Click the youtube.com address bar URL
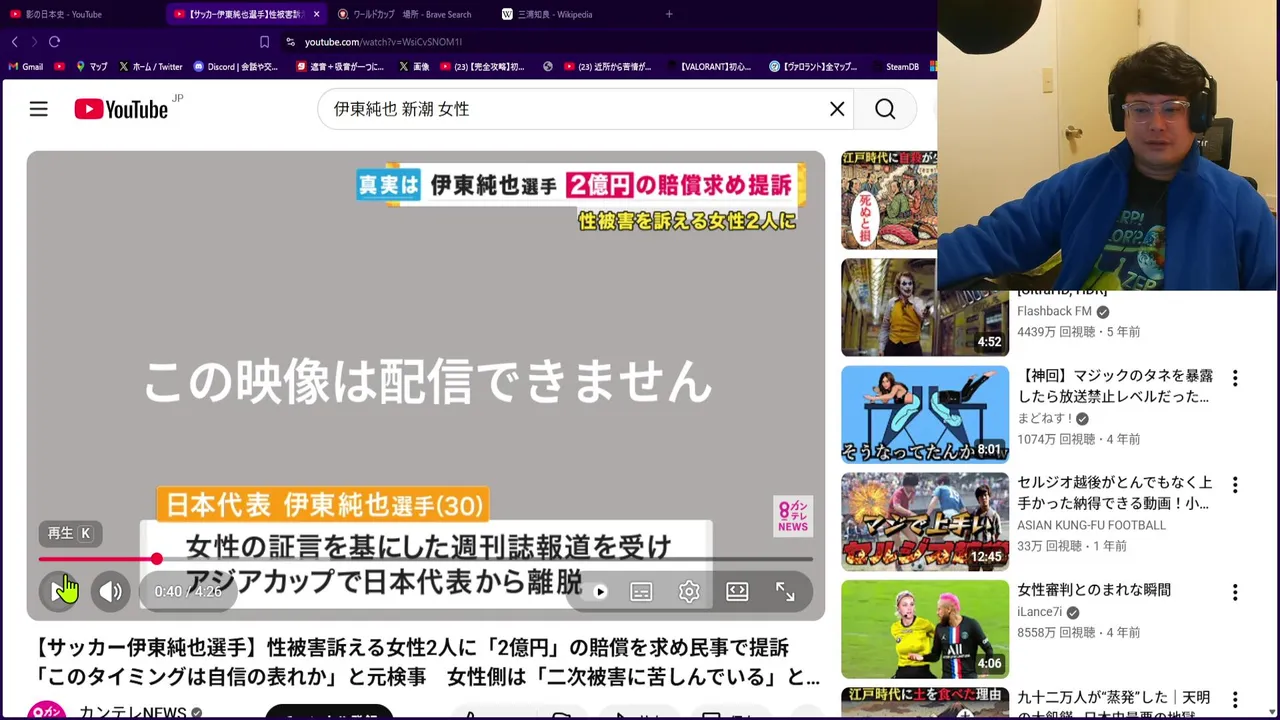1280x720 pixels. coord(383,42)
